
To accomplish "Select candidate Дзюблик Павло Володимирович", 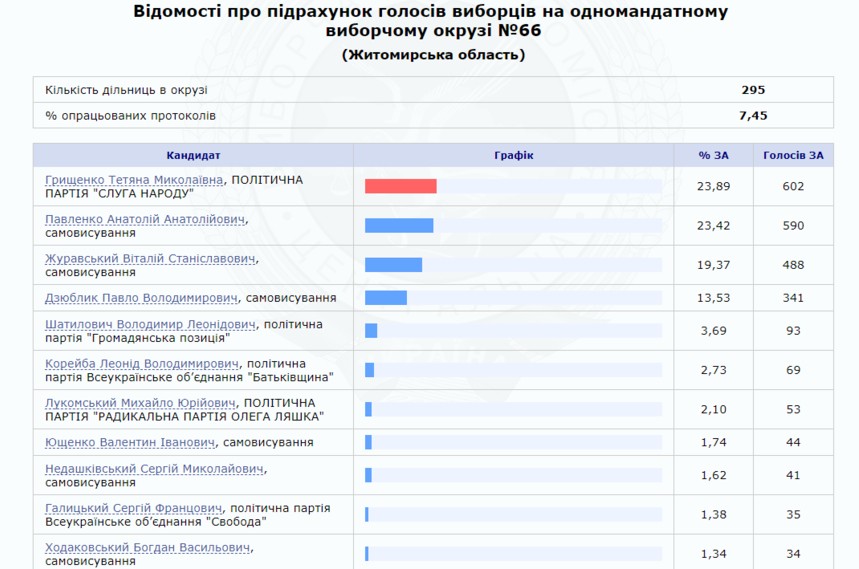I will pos(142,298).
